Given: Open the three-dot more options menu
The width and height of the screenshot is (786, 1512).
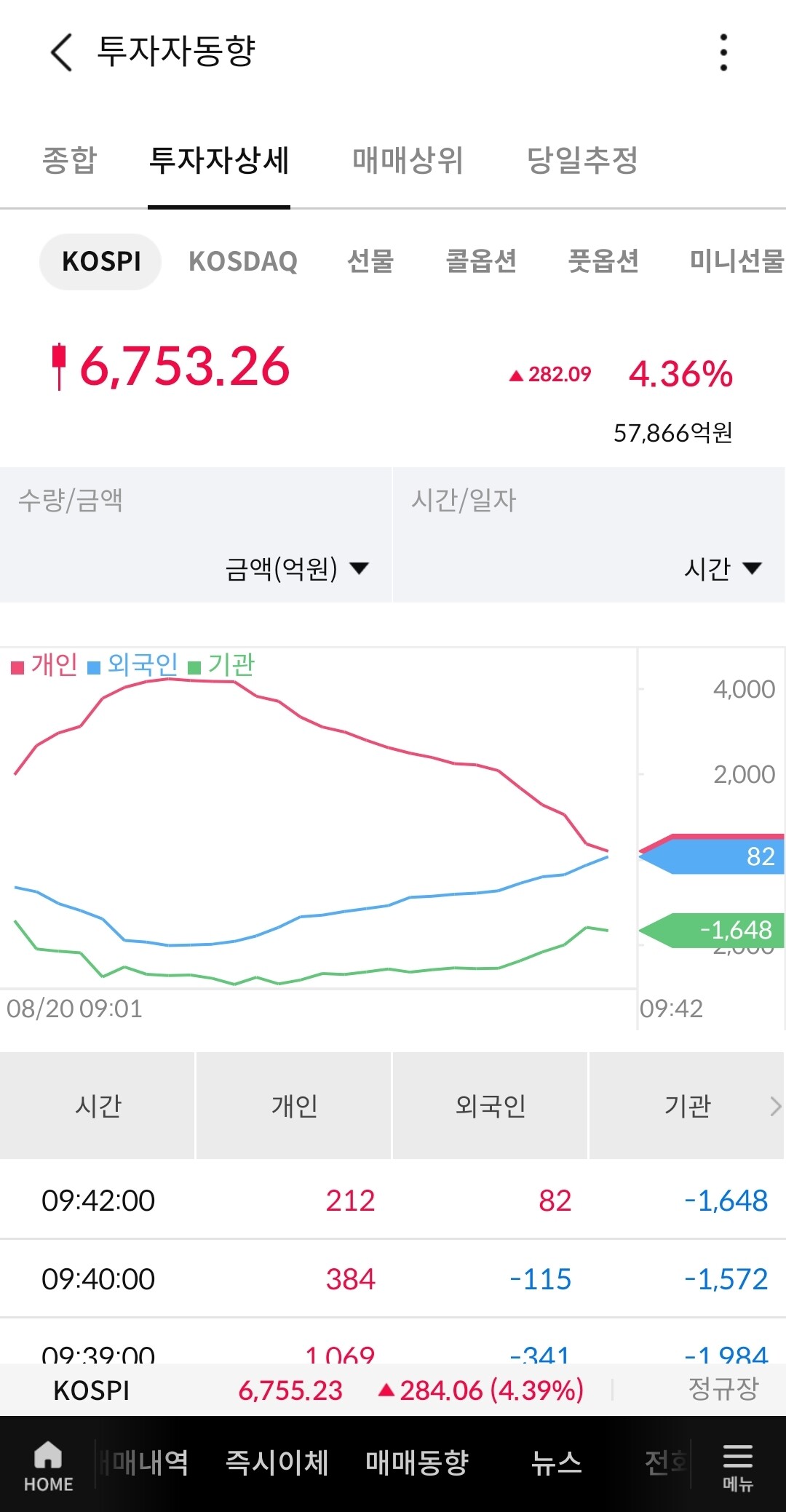Looking at the screenshot, I should coord(723,52).
